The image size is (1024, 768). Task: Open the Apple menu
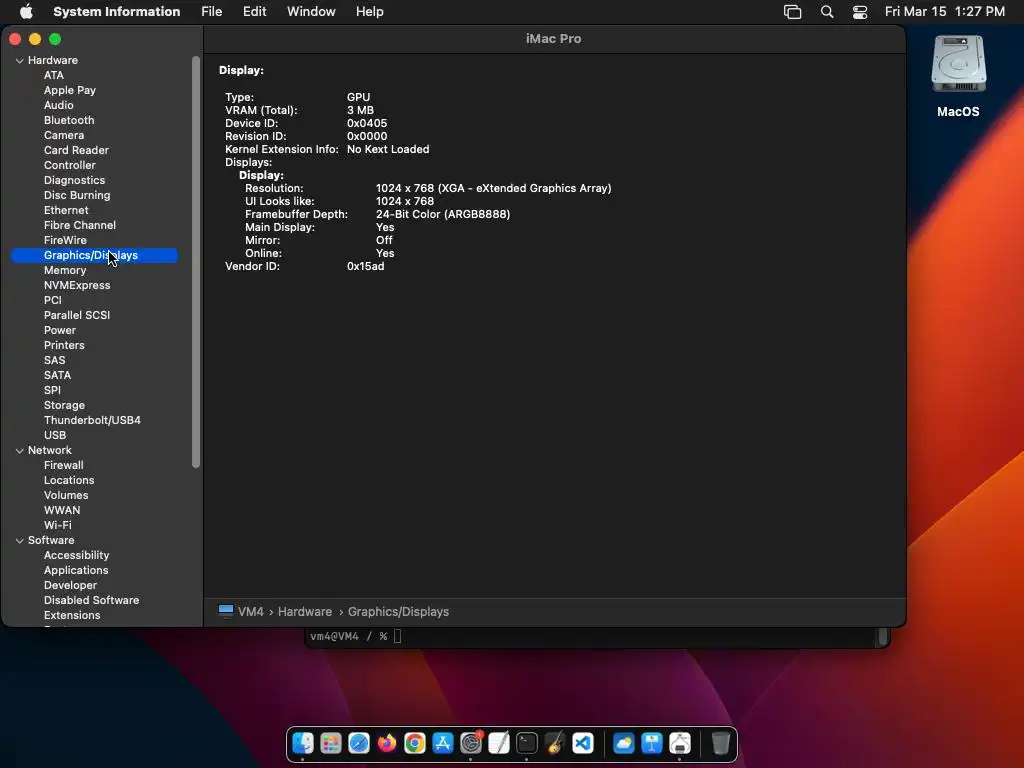click(x=26, y=11)
